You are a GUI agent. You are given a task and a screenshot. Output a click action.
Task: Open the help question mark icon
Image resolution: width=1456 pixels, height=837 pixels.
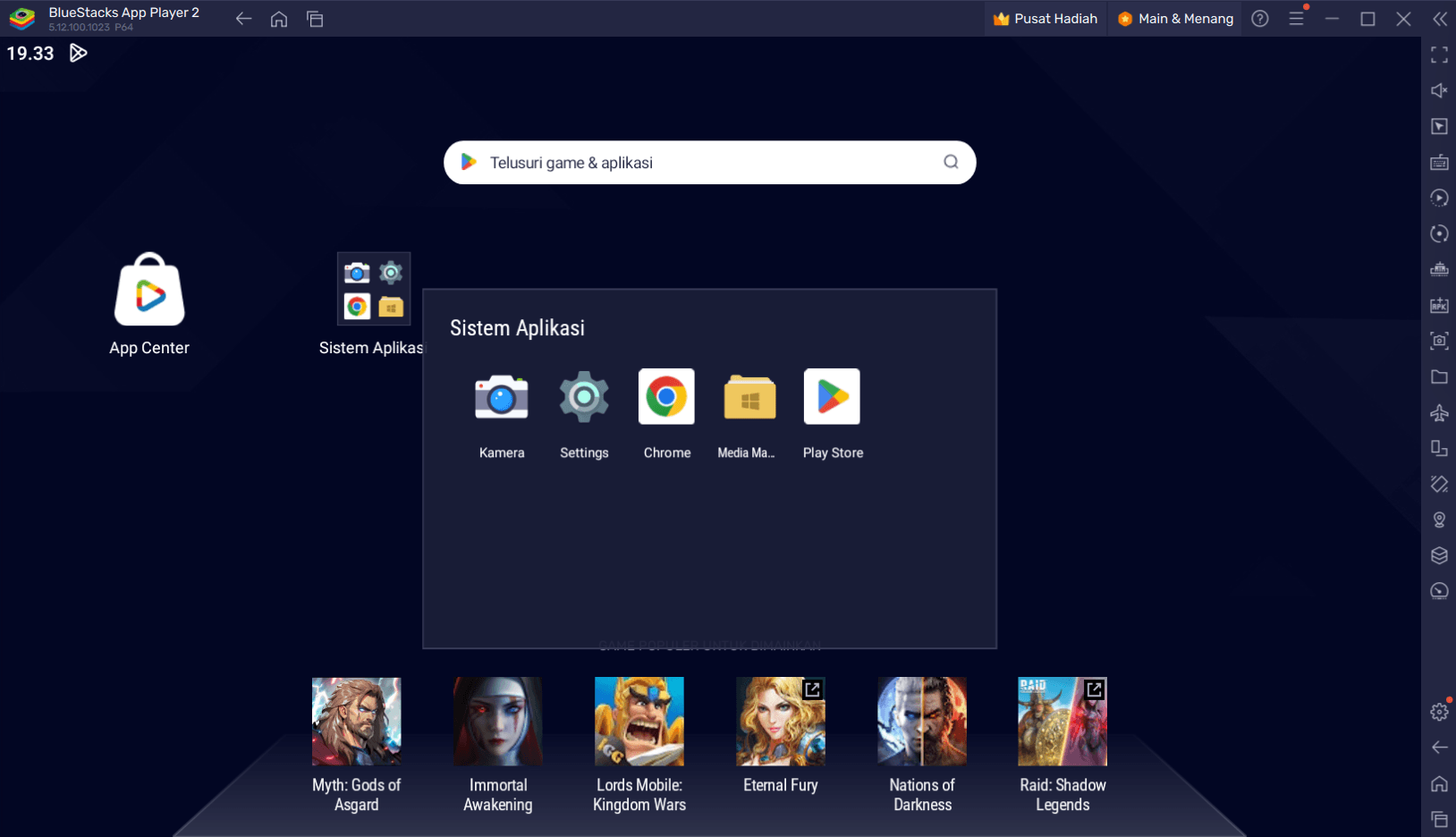coord(1260,19)
